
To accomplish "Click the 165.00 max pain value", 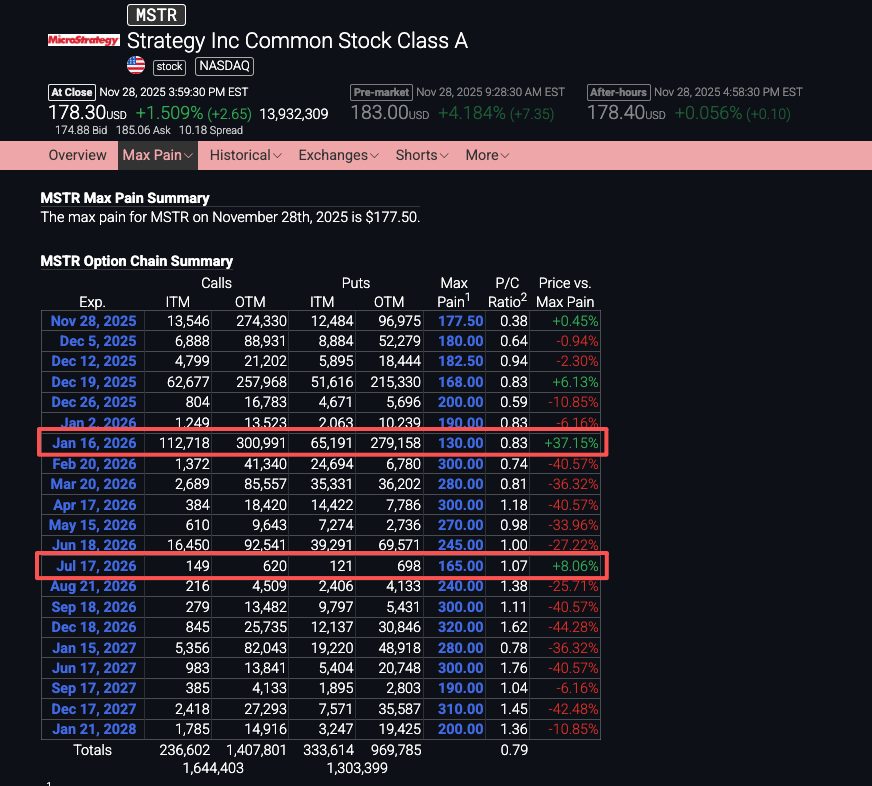I will click(x=460, y=566).
